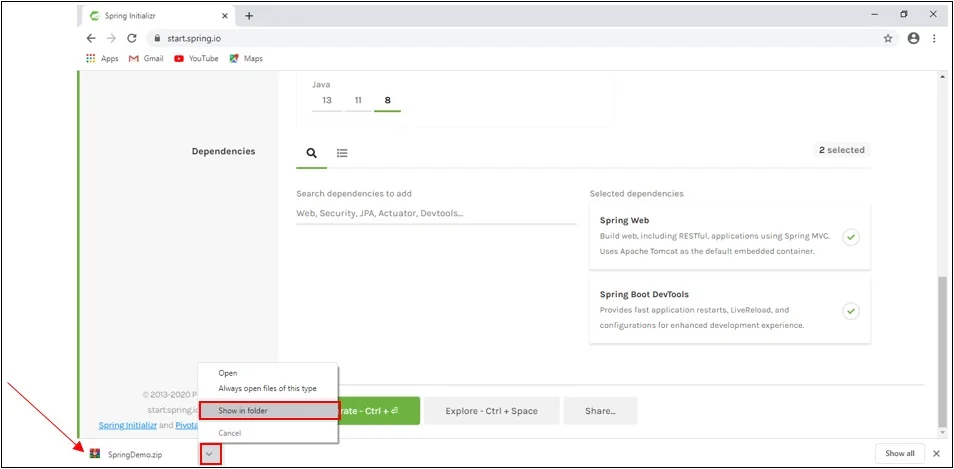
Task: Open the Spring Initializr footer link
Action: [128, 425]
